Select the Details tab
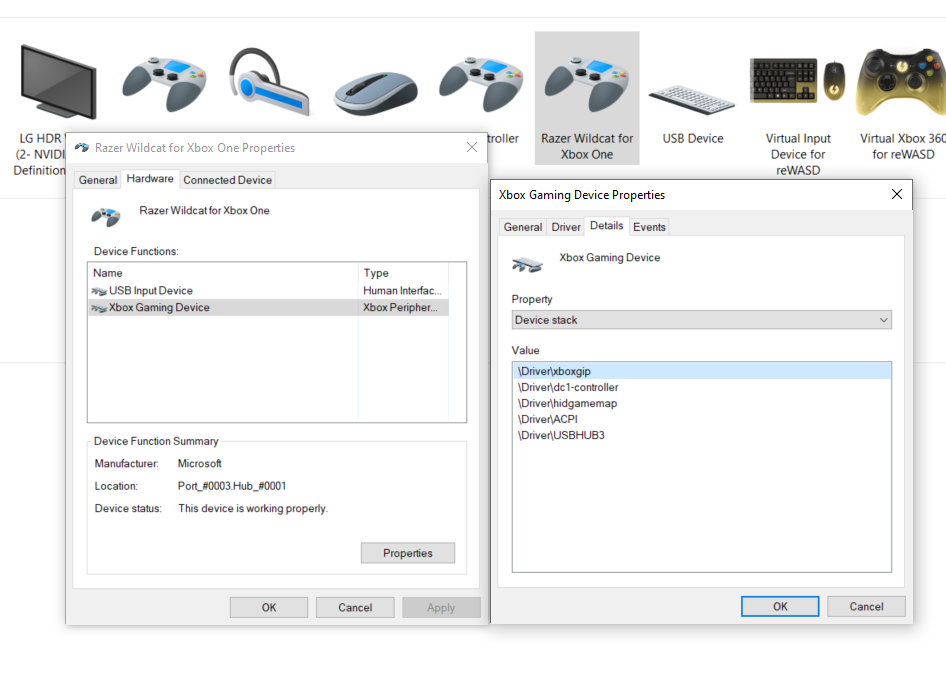946x700 pixels. tap(606, 226)
